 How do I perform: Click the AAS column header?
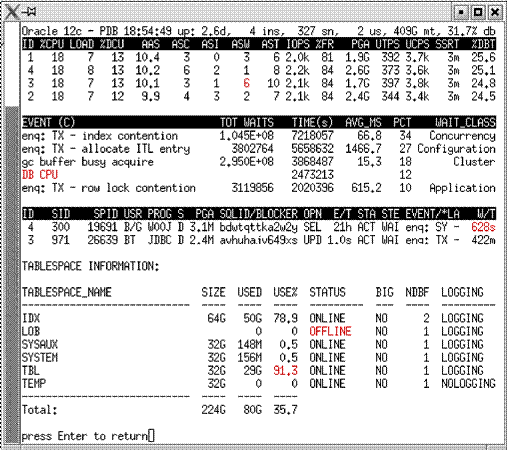[x=151, y=44]
